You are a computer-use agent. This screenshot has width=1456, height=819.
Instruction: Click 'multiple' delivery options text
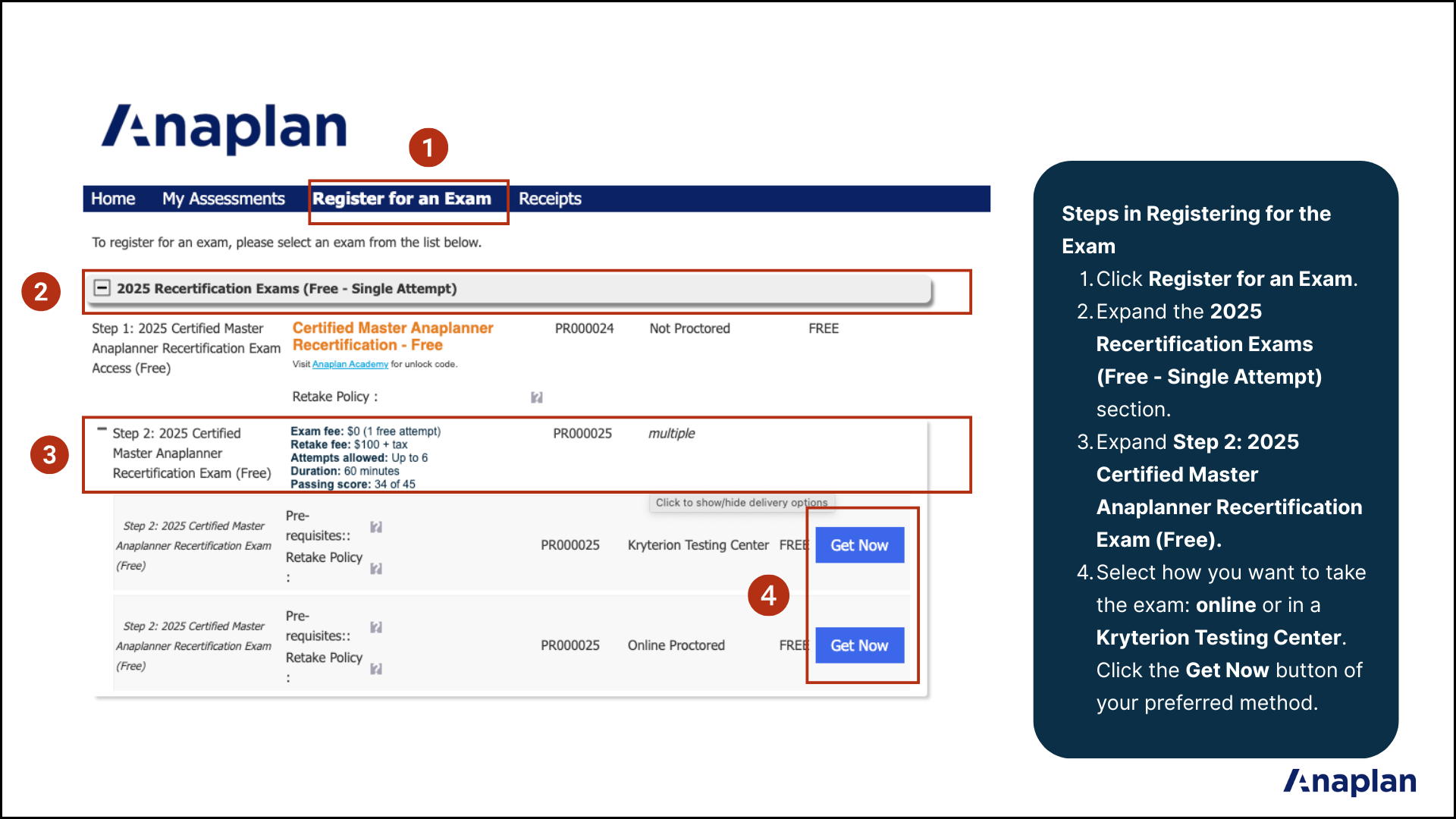pos(671,434)
